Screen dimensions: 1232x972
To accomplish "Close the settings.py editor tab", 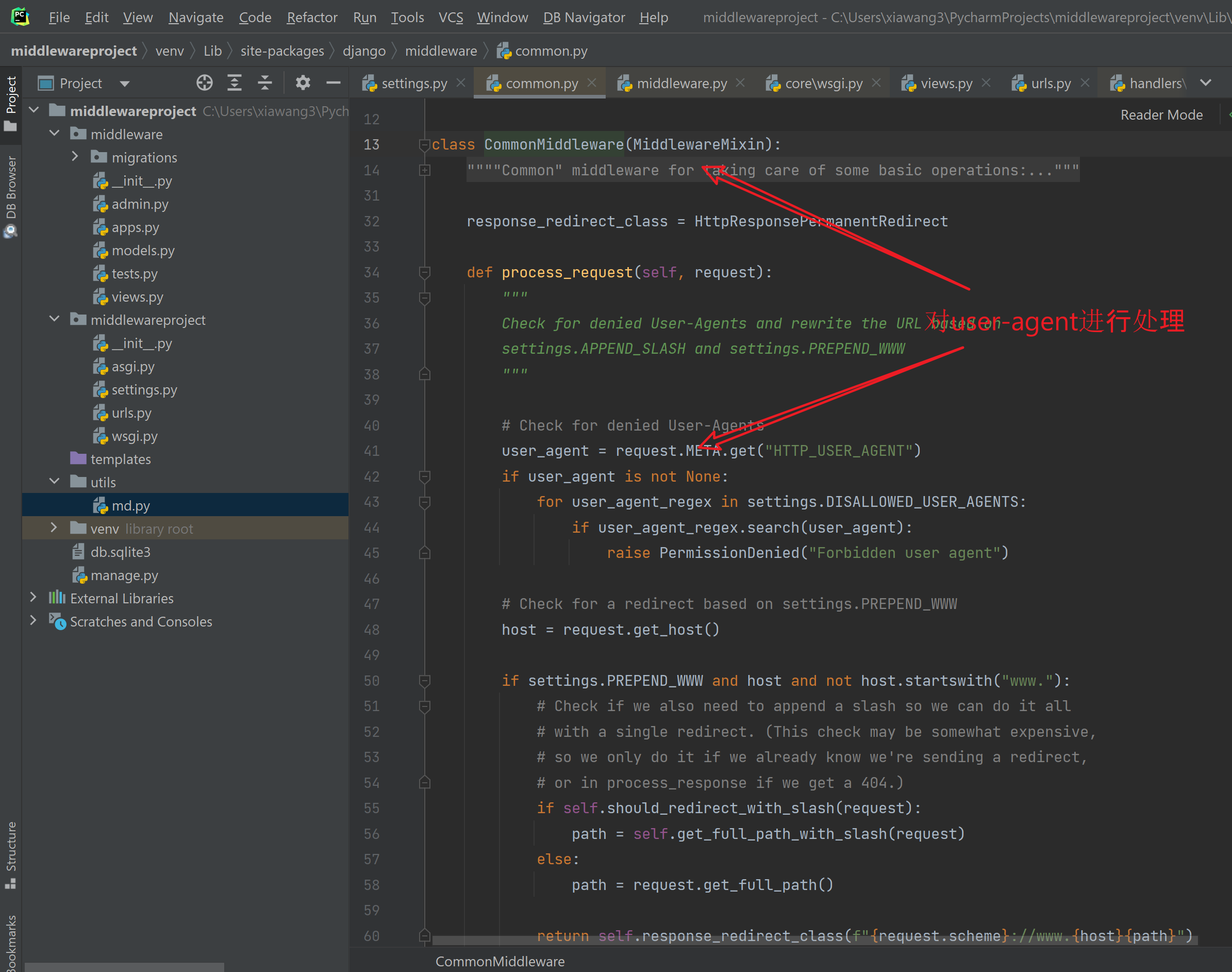I will click(x=461, y=83).
